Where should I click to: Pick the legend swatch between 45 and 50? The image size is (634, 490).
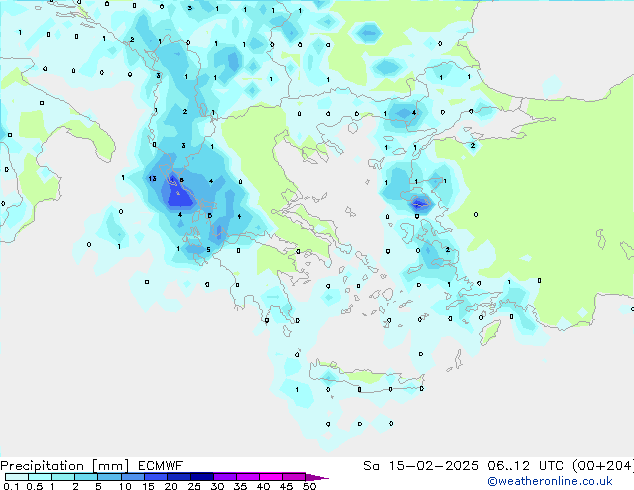pyautogui.click(x=295, y=477)
